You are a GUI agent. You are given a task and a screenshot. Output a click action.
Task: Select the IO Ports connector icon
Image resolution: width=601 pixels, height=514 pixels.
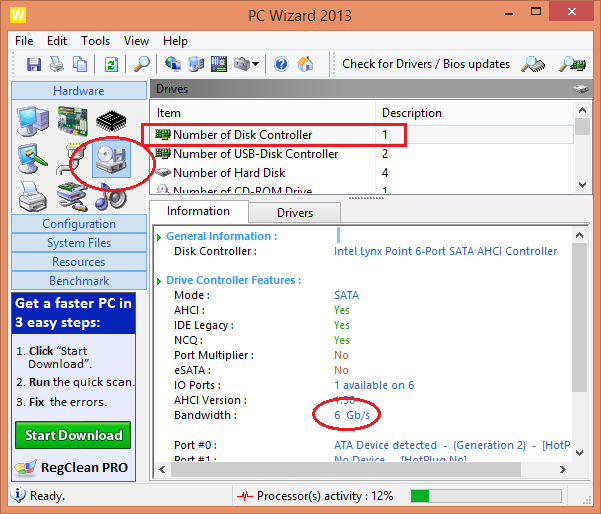pyautogui.click(x=71, y=159)
